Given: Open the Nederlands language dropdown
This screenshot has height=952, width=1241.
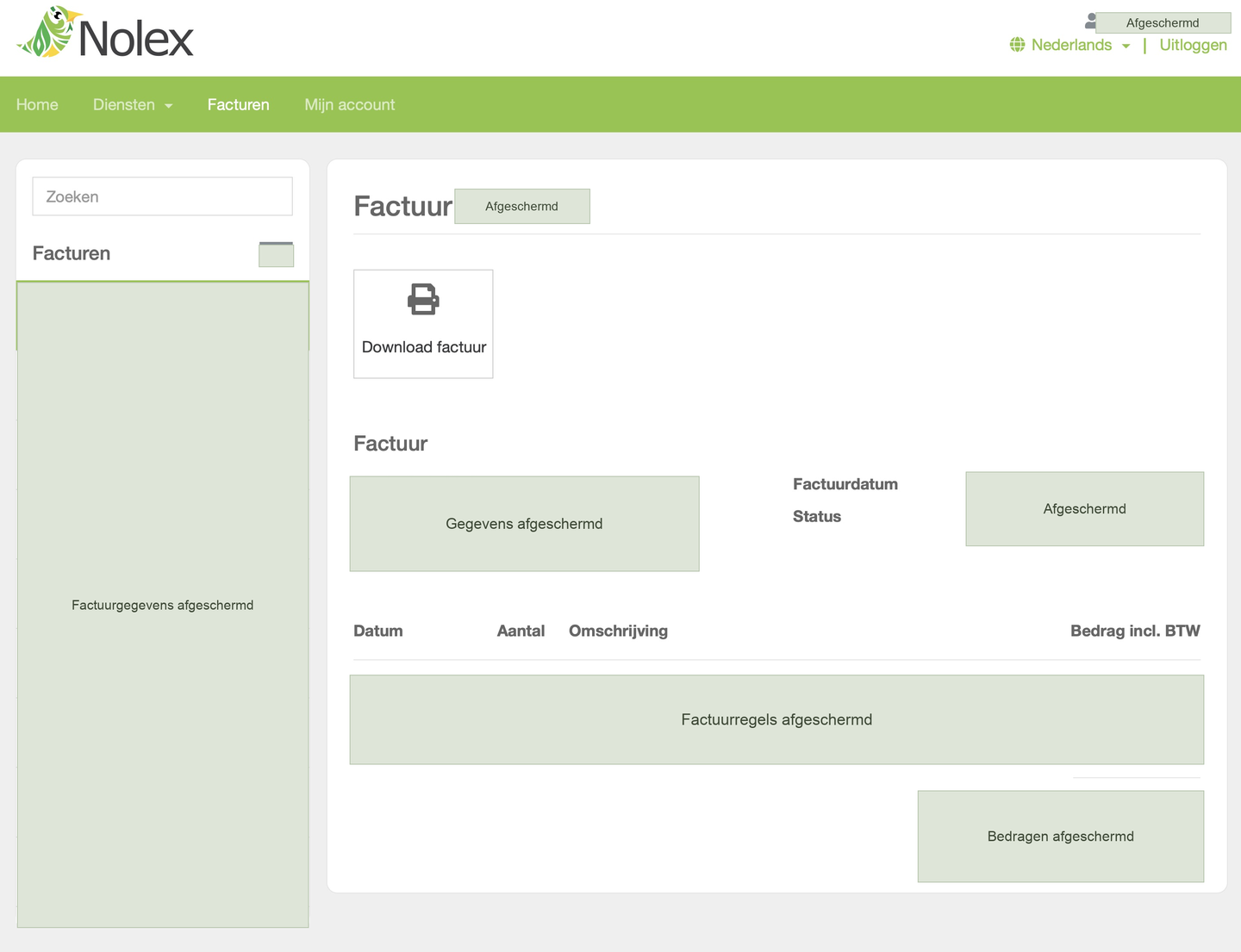Looking at the screenshot, I should (x=1080, y=45).
